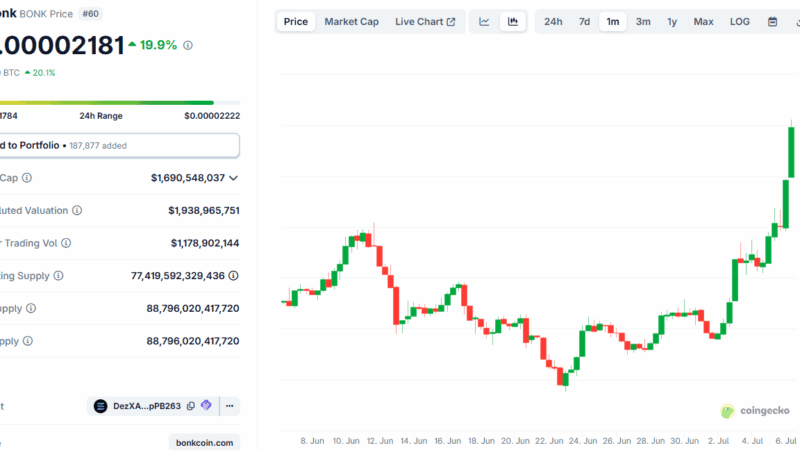Click info icon in the 88,796,020,417,720 row above Max Supply
800x450 pixels.
[31, 308]
